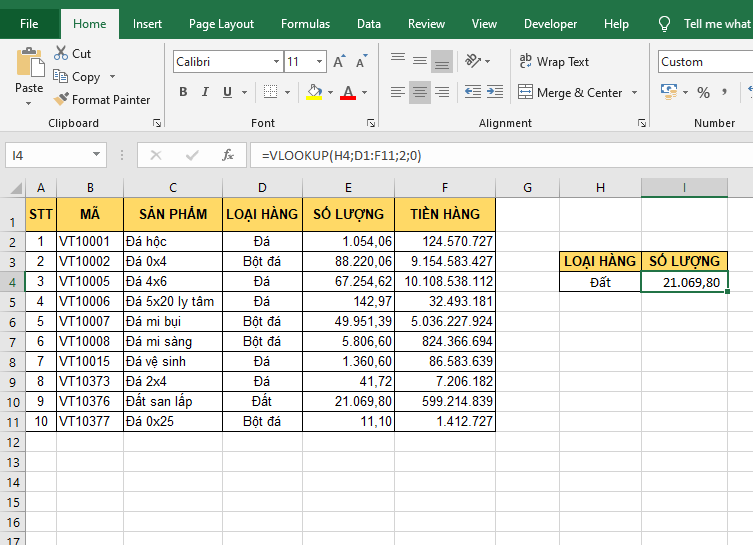The width and height of the screenshot is (753, 545).
Task: Click the Insert Function fx icon
Action: [x=228, y=155]
